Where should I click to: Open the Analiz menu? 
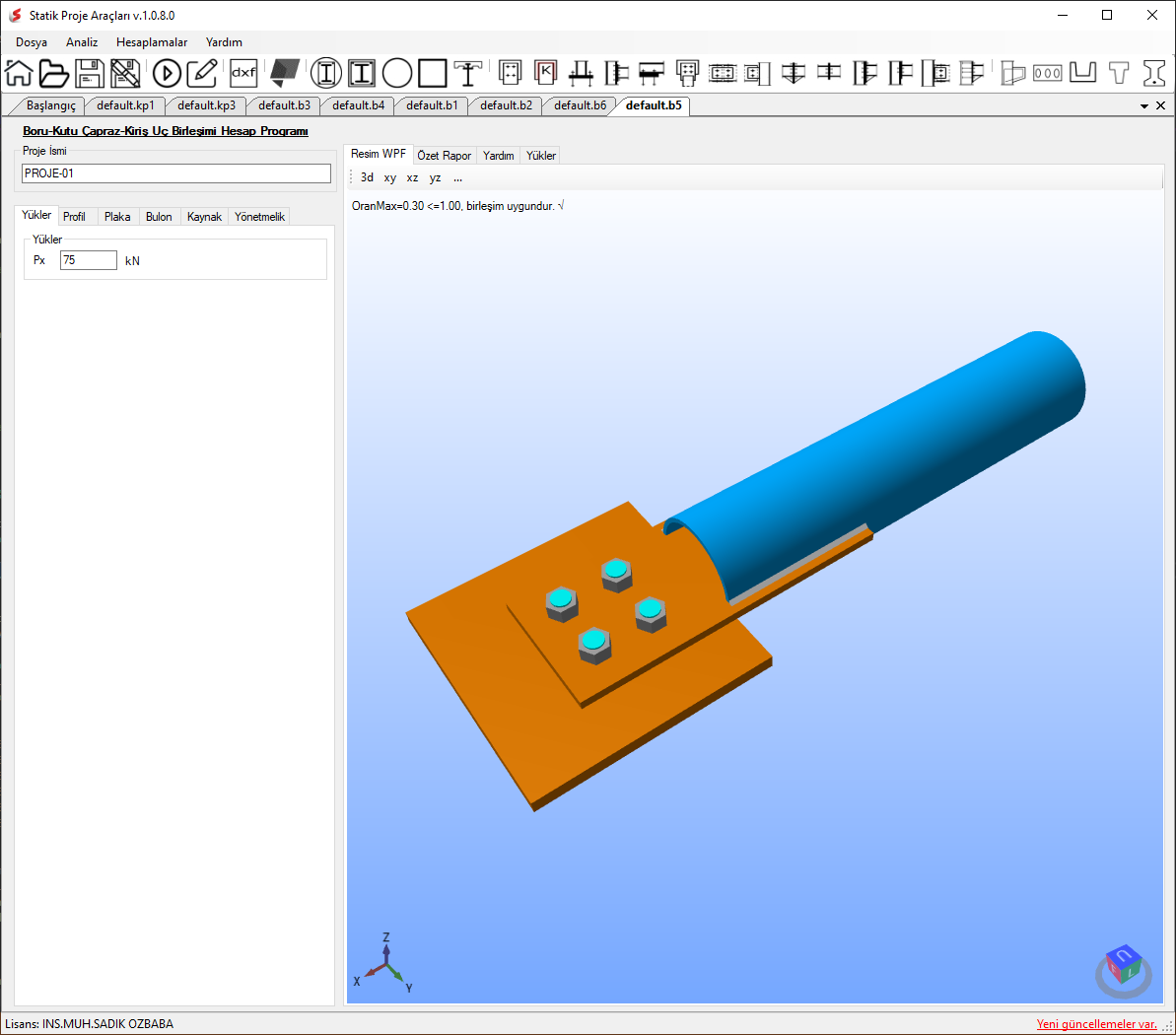coord(82,42)
